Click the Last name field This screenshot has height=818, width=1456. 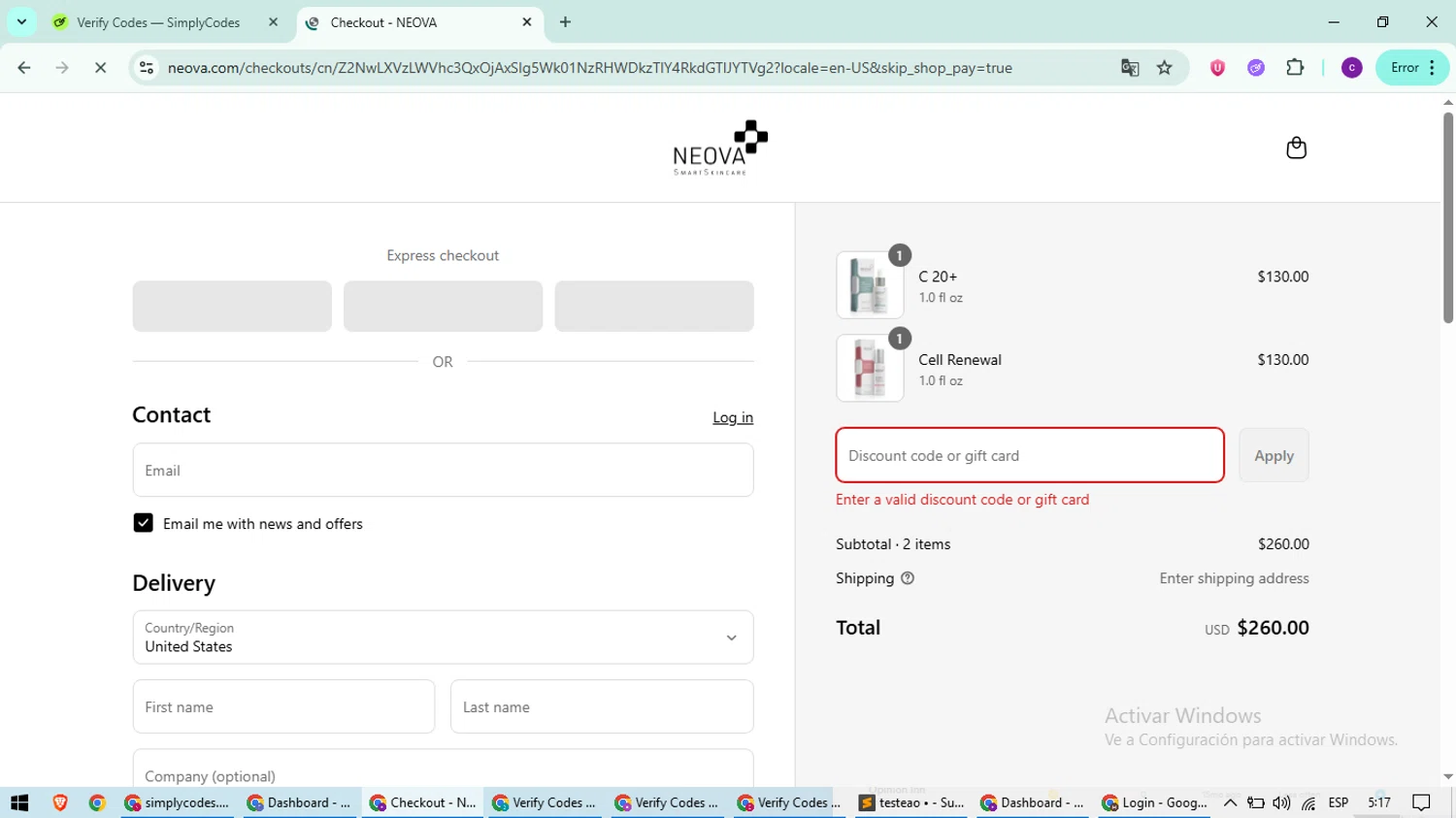(x=602, y=706)
